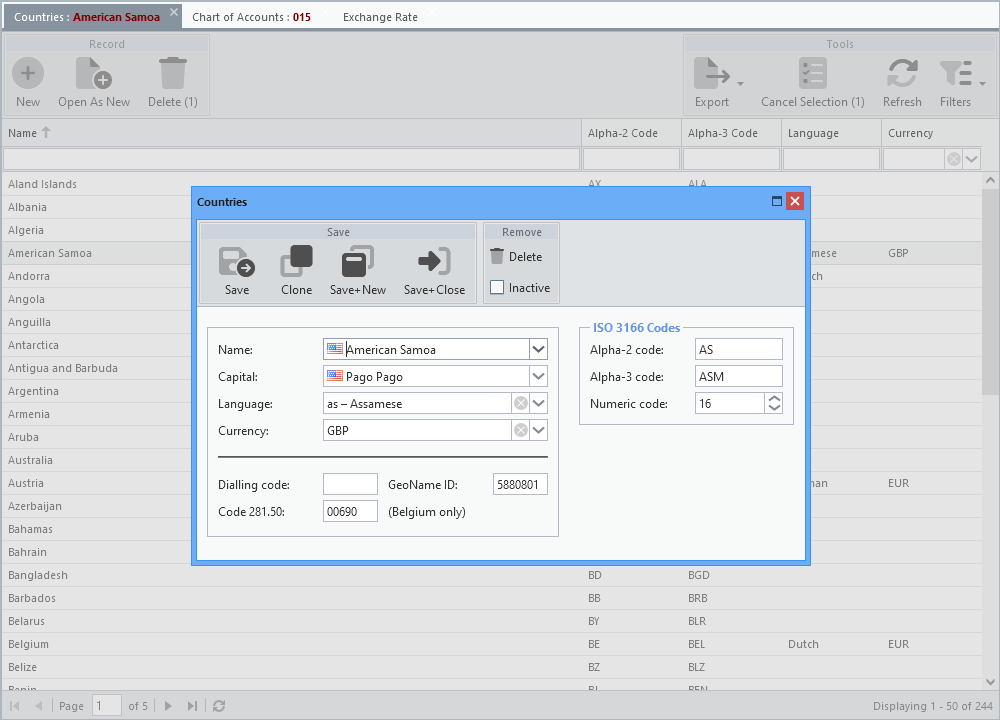The width and height of the screenshot is (1000, 720).
Task: Click the Alpha-2 code field
Action: pos(739,349)
